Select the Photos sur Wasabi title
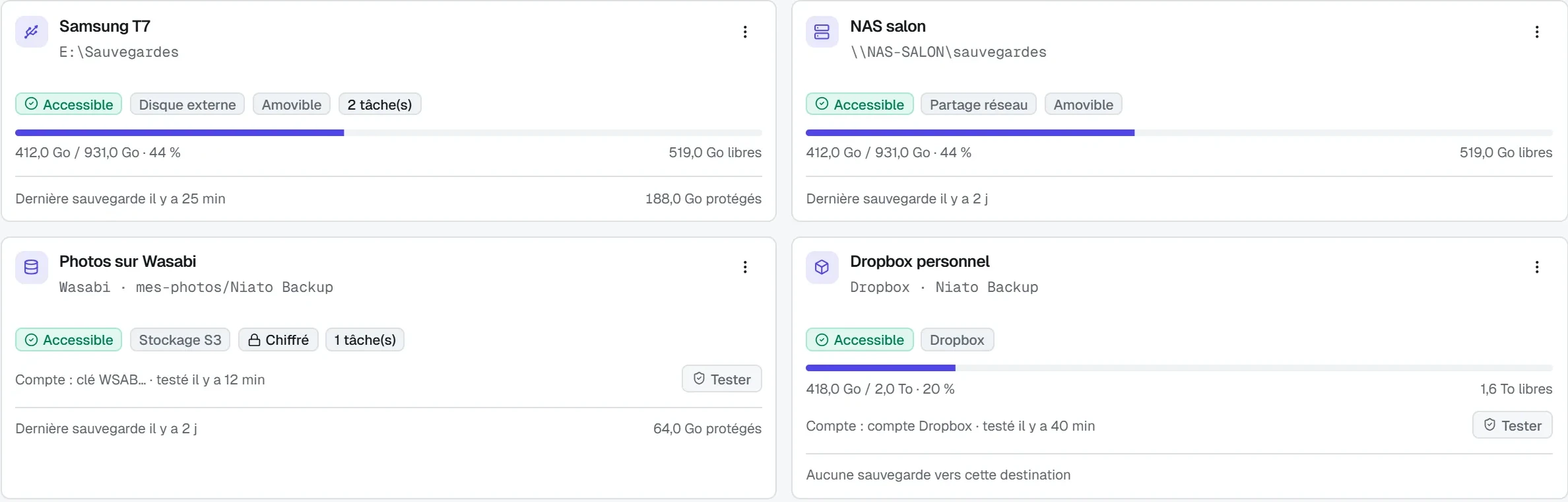Image resolution: width=1568 pixels, height=502 pixels. [127, 262]
